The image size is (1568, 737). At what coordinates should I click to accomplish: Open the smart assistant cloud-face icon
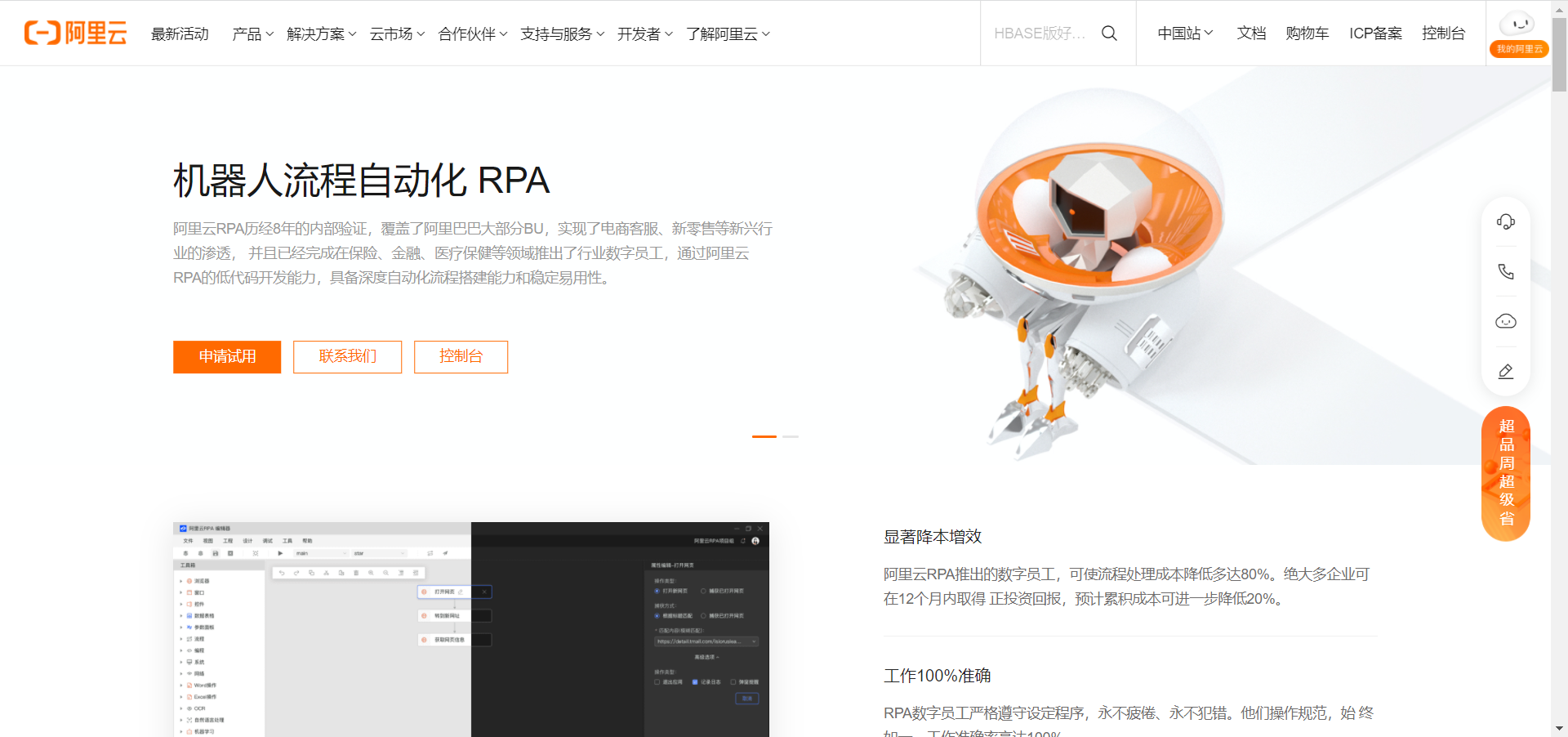pos(1506,321)
